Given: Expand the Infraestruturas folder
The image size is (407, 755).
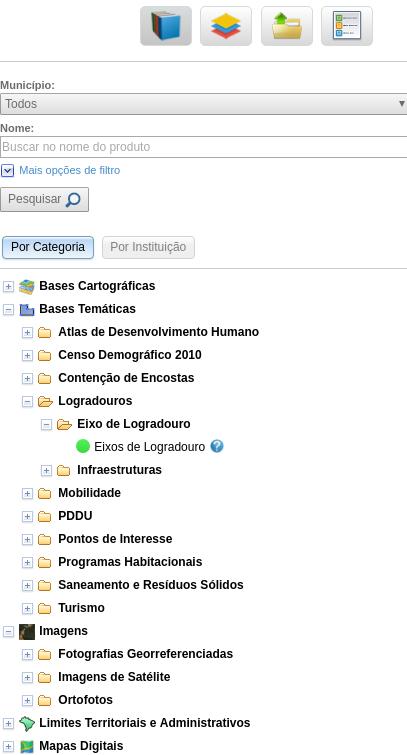Looking at the screenshot, I should pyautogui.click(x=46, y=470).
